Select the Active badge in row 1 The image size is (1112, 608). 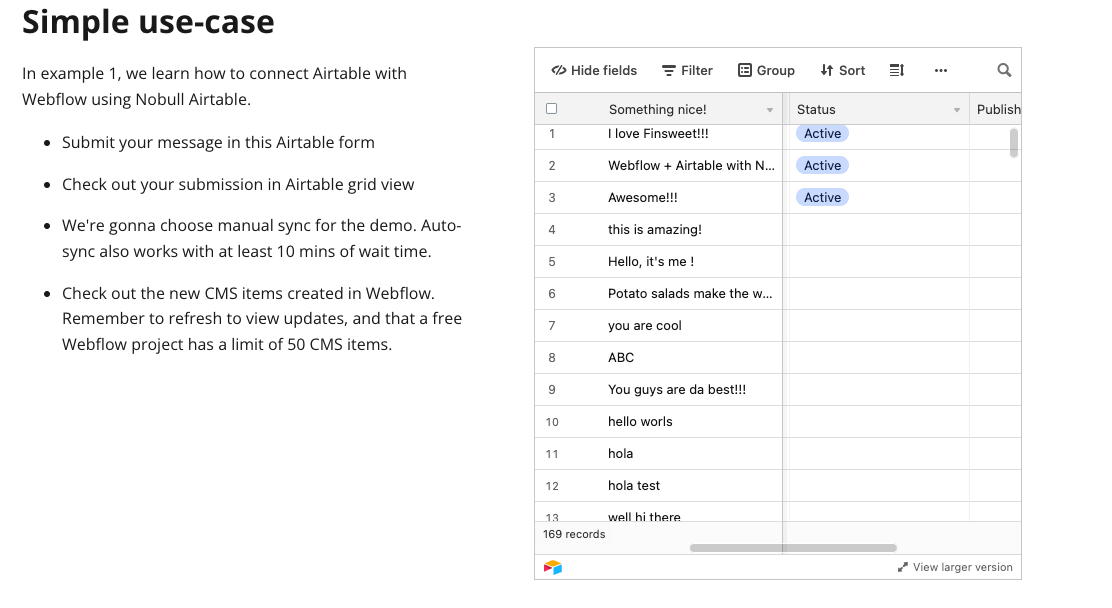click(x=822, y=133)
